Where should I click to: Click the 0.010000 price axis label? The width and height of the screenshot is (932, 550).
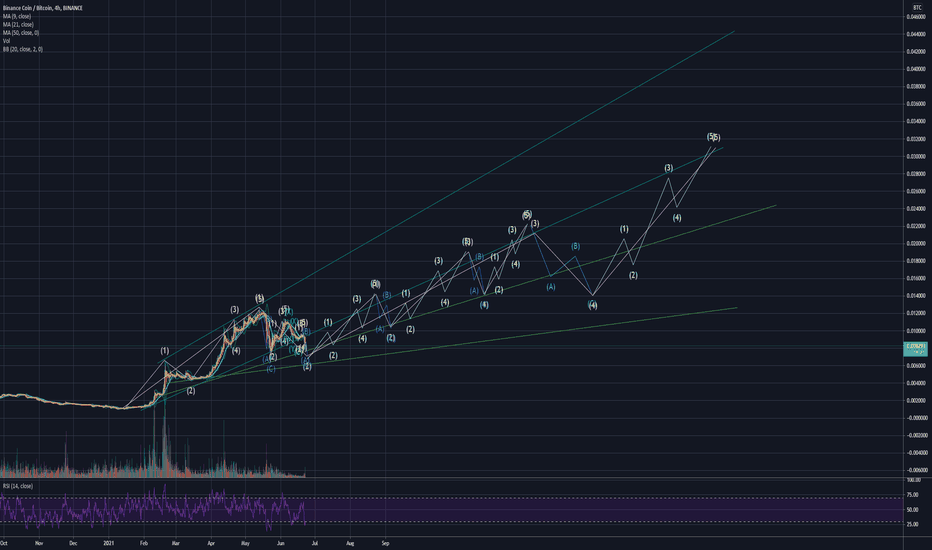[916, 331]
